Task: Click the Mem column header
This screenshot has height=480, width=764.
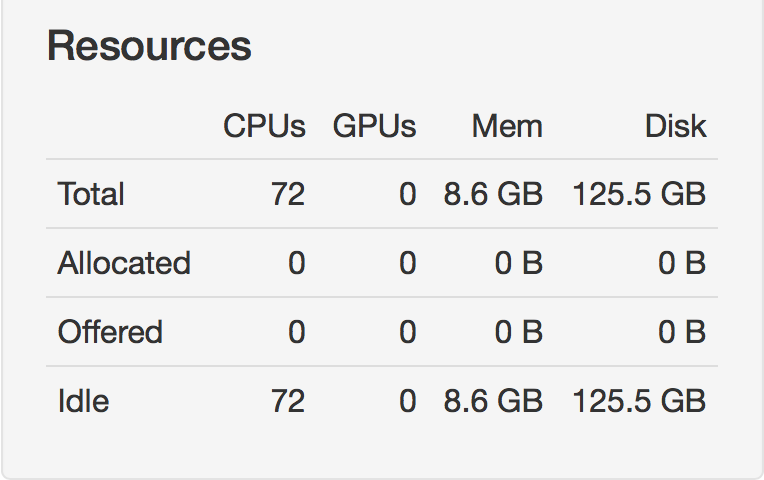Action: [x=507, y=126]
